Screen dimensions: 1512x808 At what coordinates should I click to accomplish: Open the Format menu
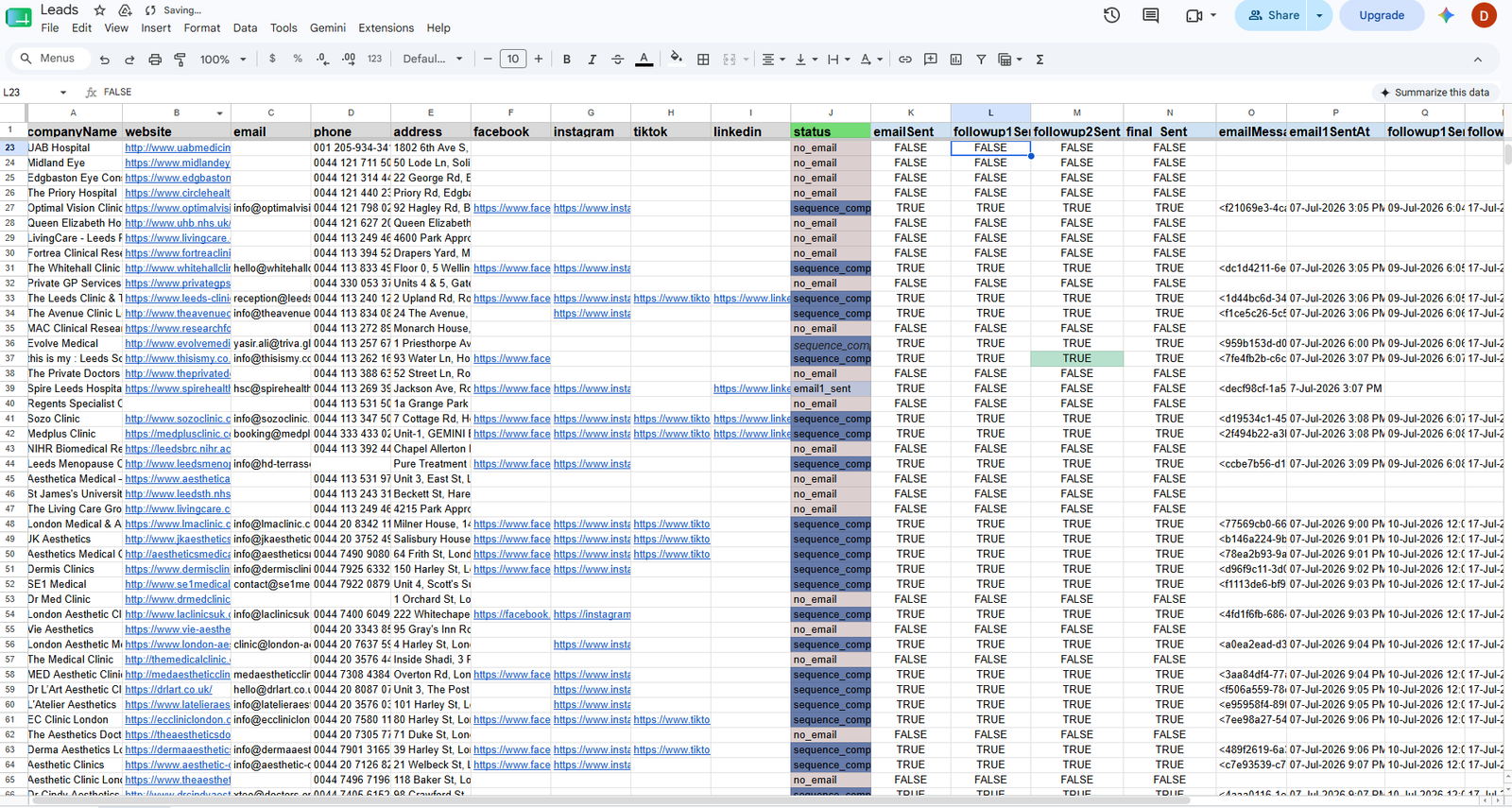click(202, 28)
